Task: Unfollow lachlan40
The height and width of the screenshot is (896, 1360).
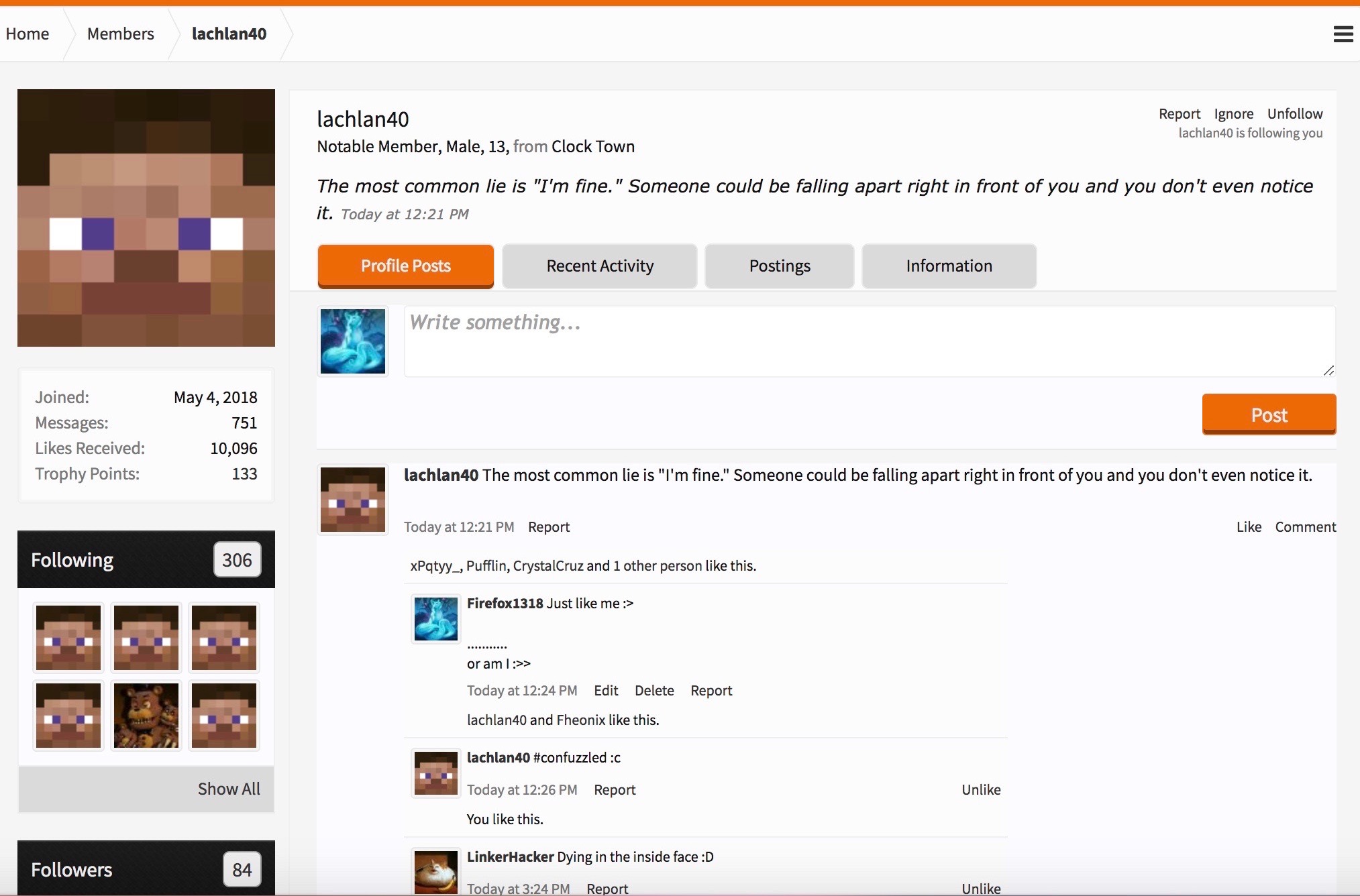Action: point(1295,114)
